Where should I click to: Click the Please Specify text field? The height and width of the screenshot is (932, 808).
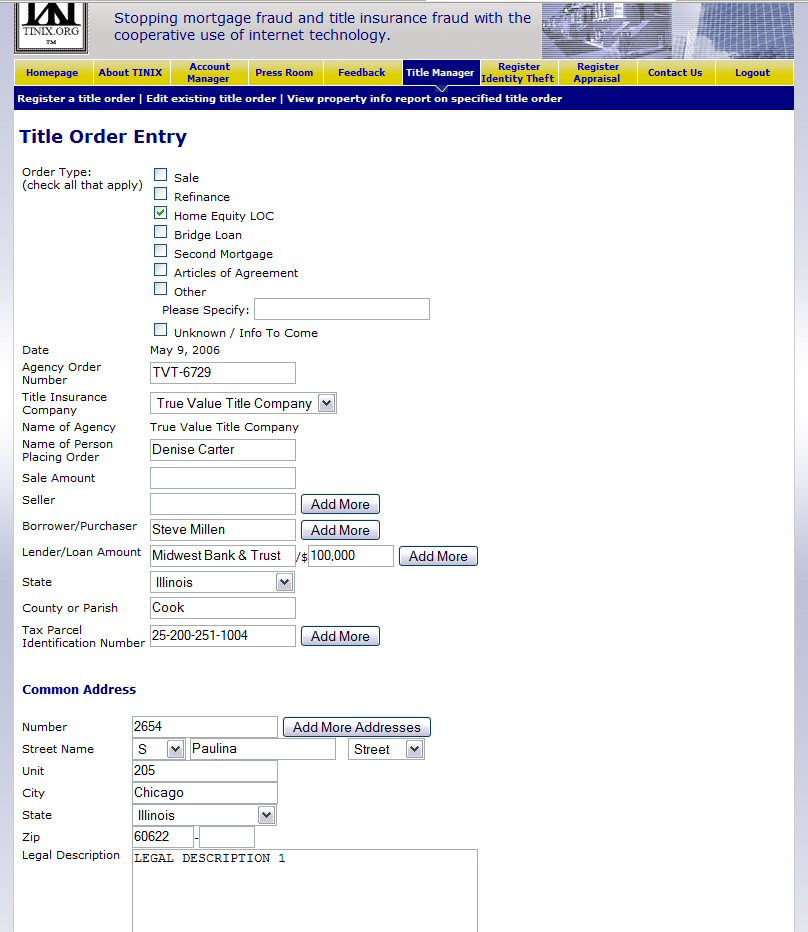342,309
